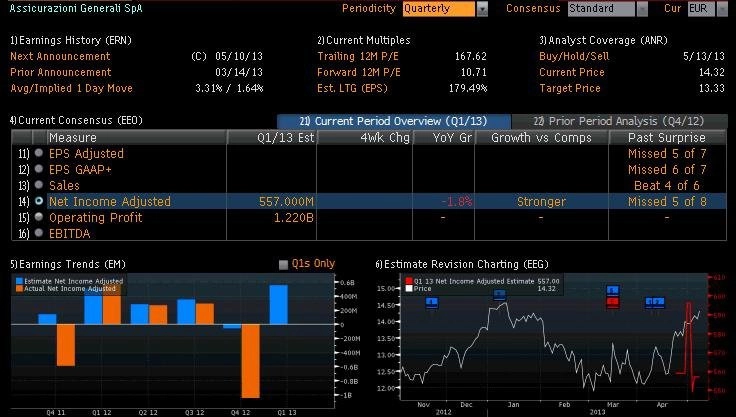Click the Operating Profit measure label
The height and width of the screenshot is (417, 736).
96,217
